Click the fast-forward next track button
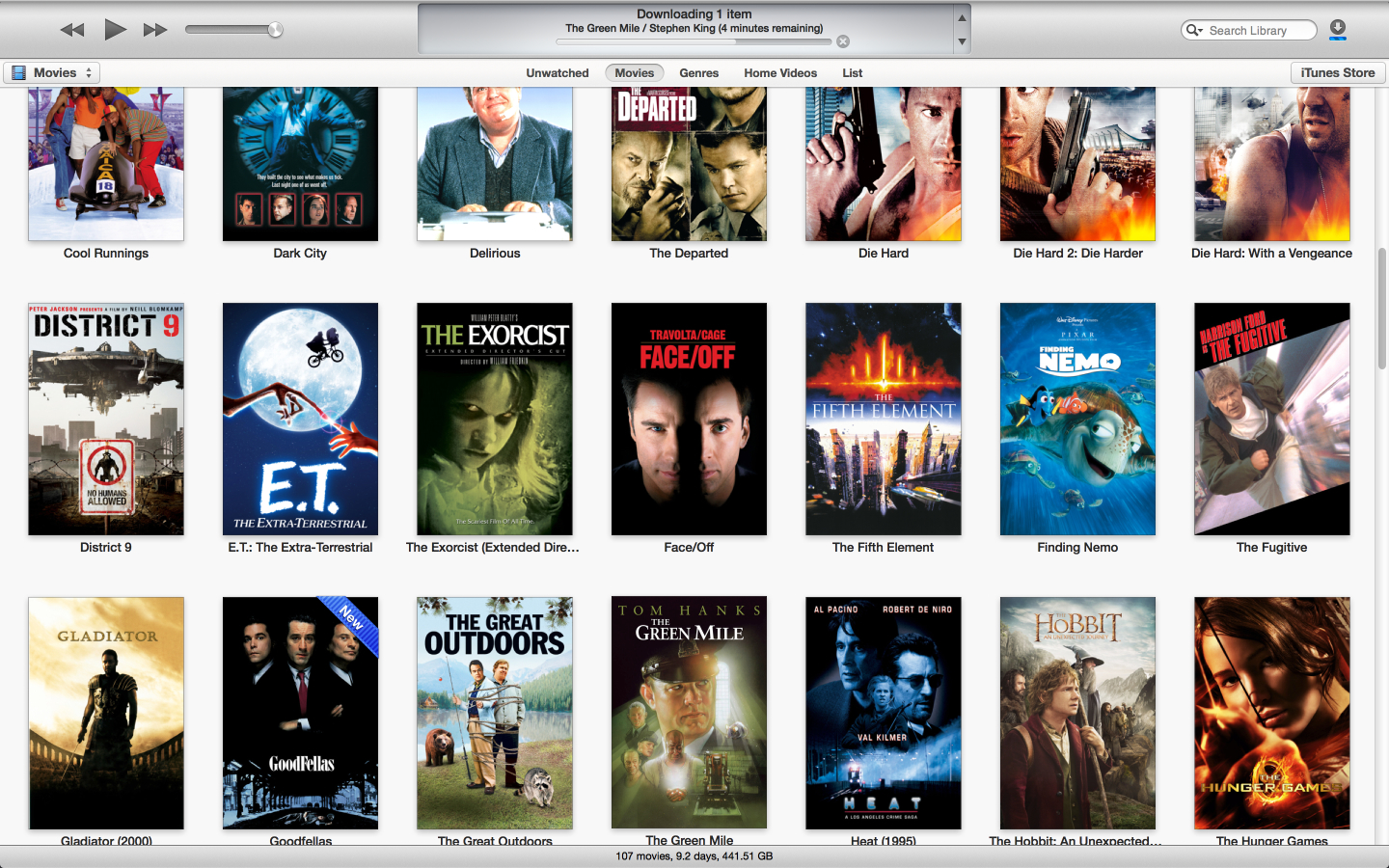Image resolution: width=1389 pixels, height=868 pixels. (x=155, y=30)
